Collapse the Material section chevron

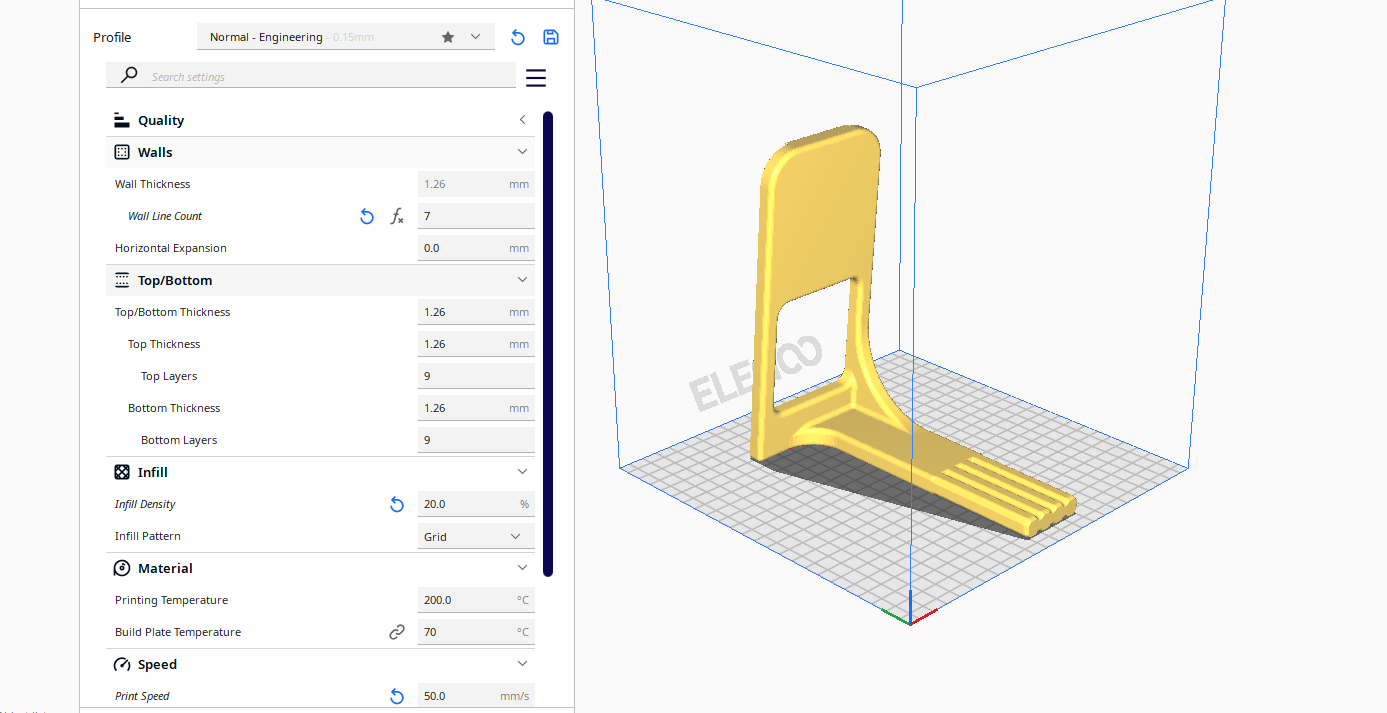(522, 568)
